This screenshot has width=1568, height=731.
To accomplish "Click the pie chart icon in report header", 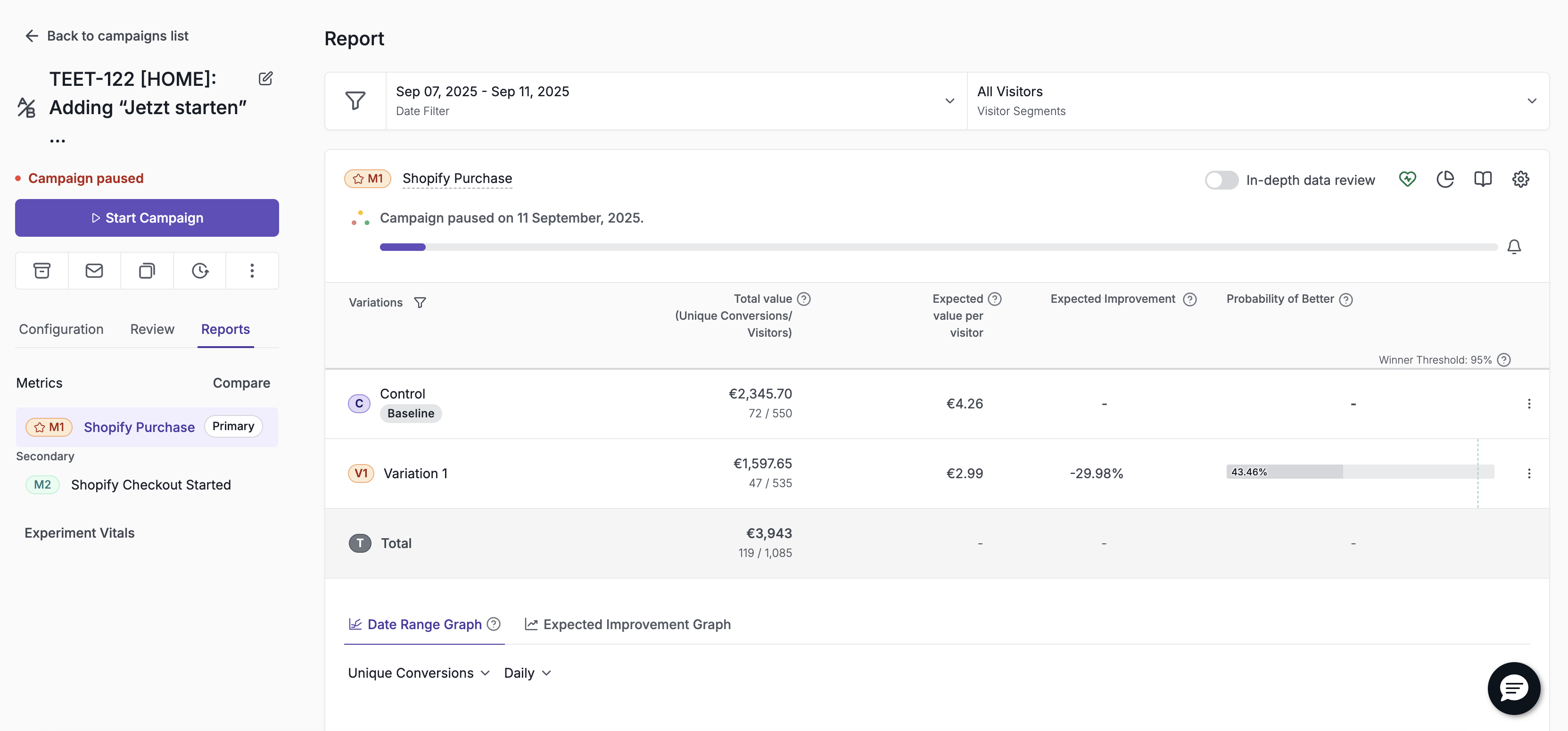I will 1445,179.
